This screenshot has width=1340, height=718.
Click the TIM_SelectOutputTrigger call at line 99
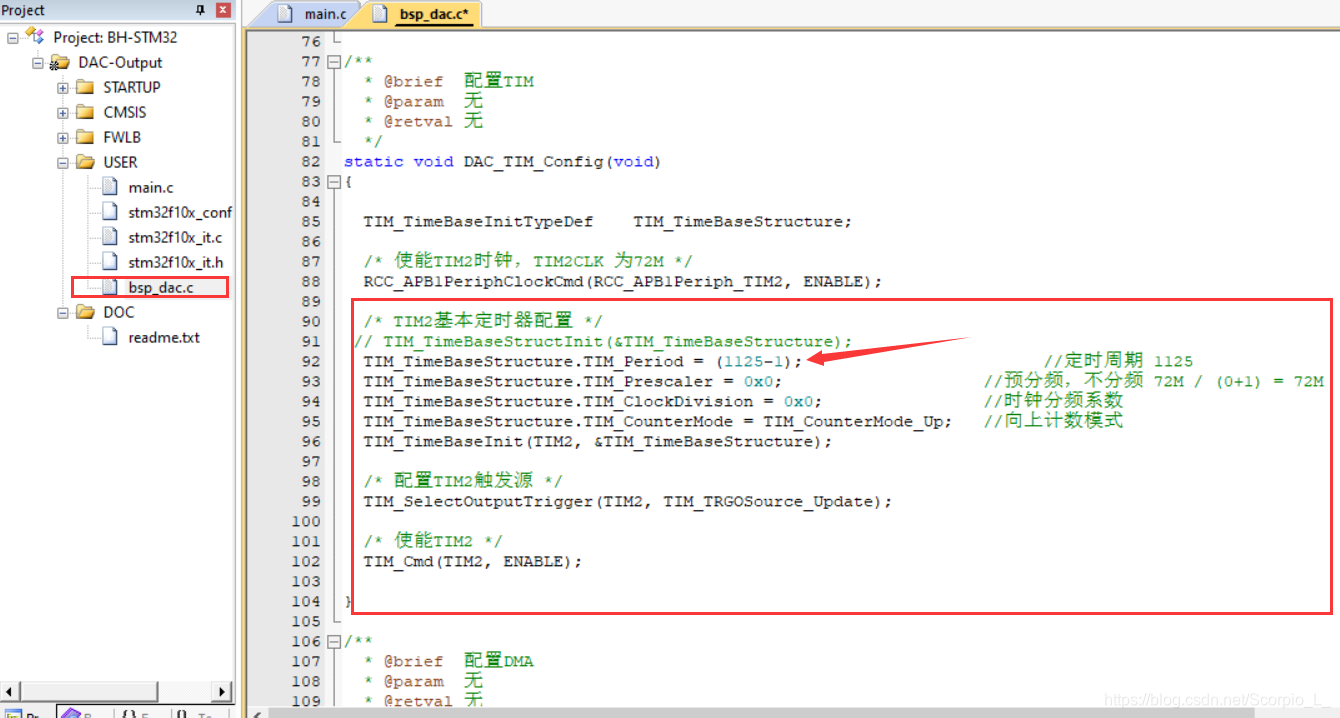pos(628,501)
